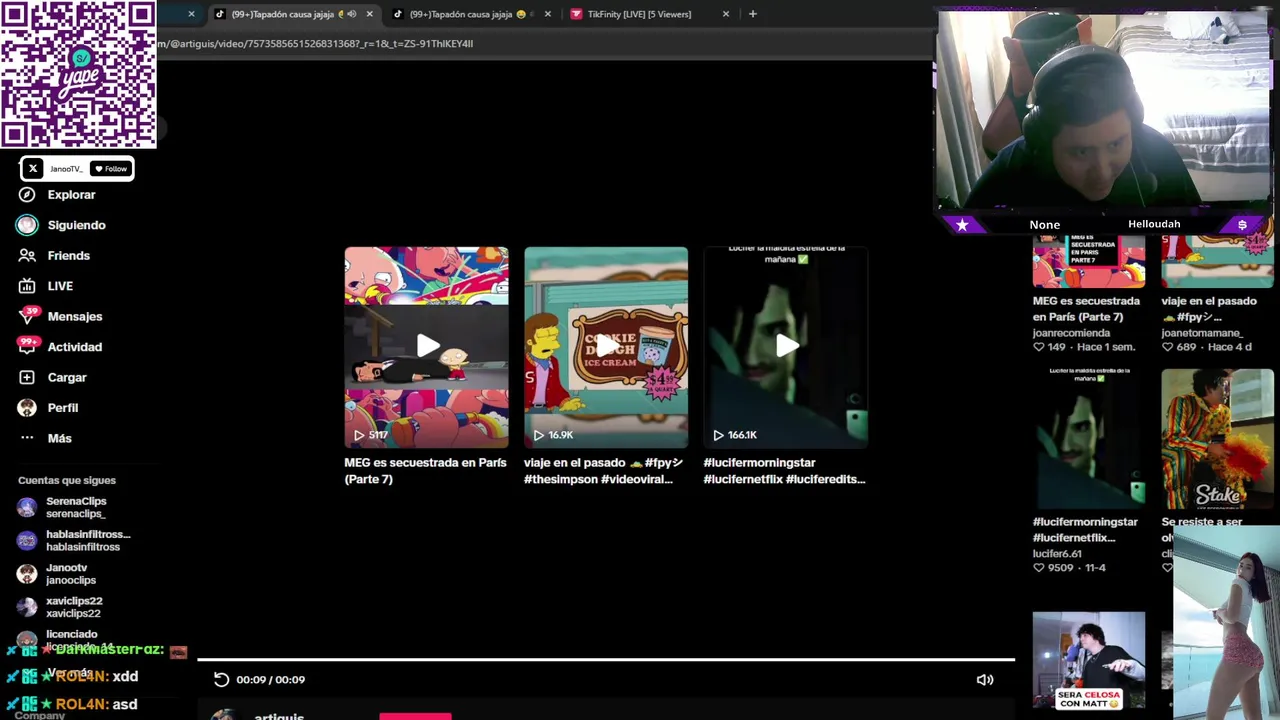1280x720 pixels.
Task: Play the Cookie Dough Simpsons suggested video
Action: tap(606, 346)
